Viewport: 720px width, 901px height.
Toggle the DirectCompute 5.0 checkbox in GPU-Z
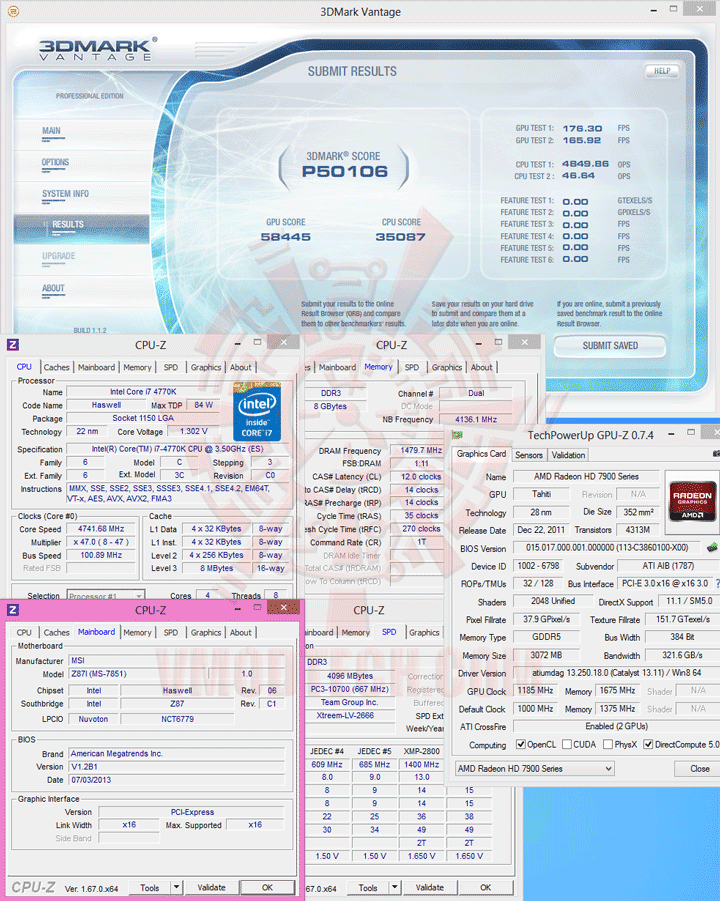pos(648,745)
